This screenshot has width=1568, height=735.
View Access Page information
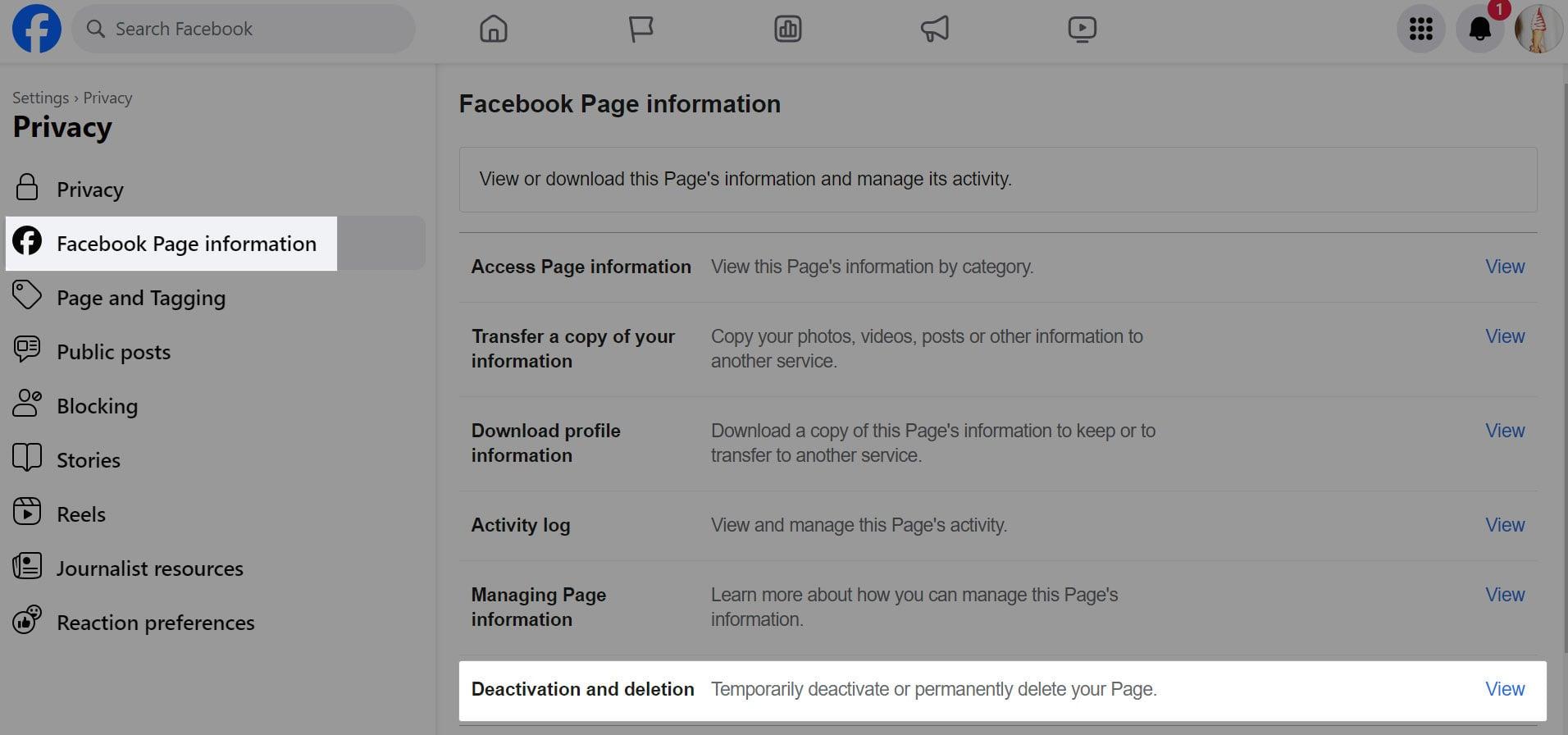[x=1504, y=267]
